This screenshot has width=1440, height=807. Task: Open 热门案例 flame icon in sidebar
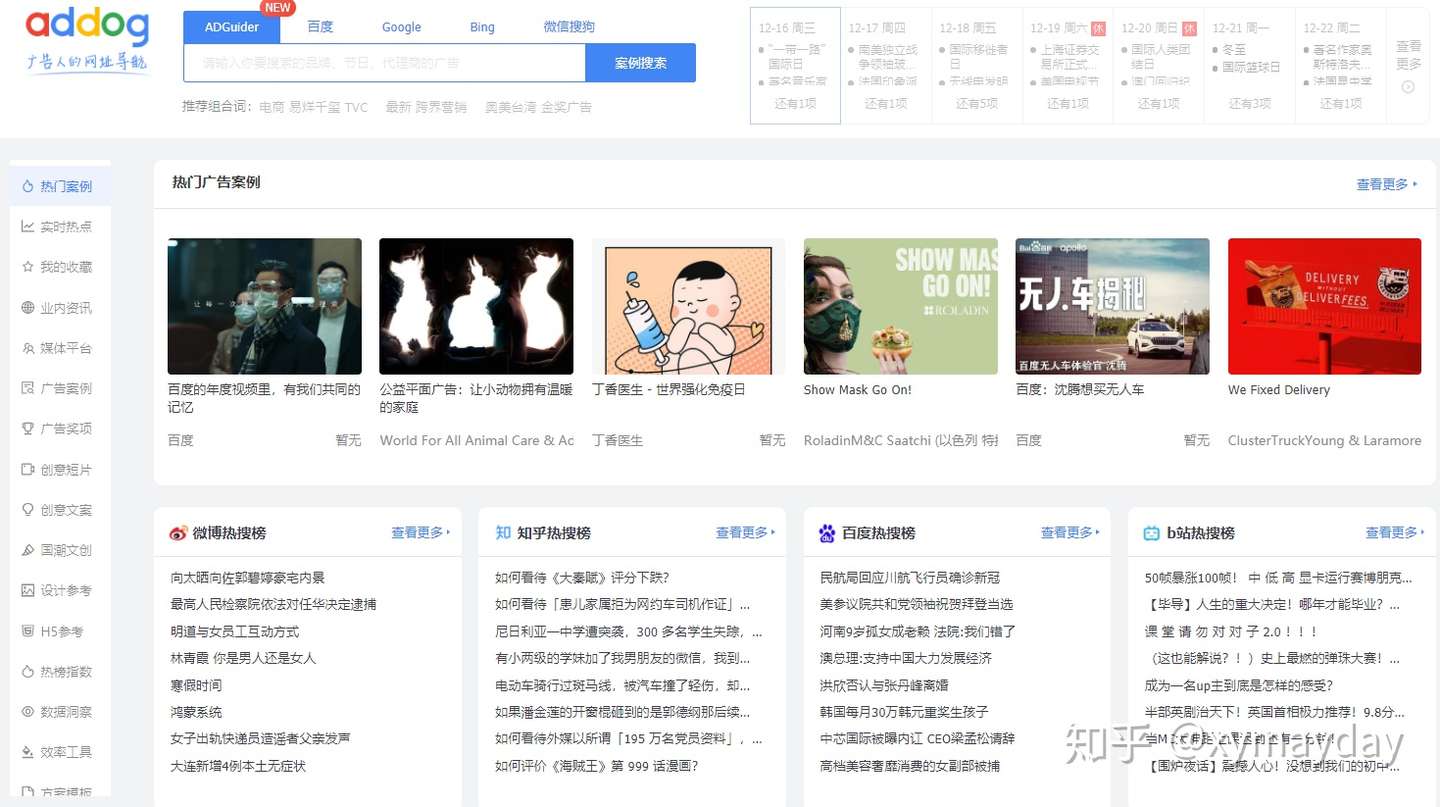coord(27,186)
